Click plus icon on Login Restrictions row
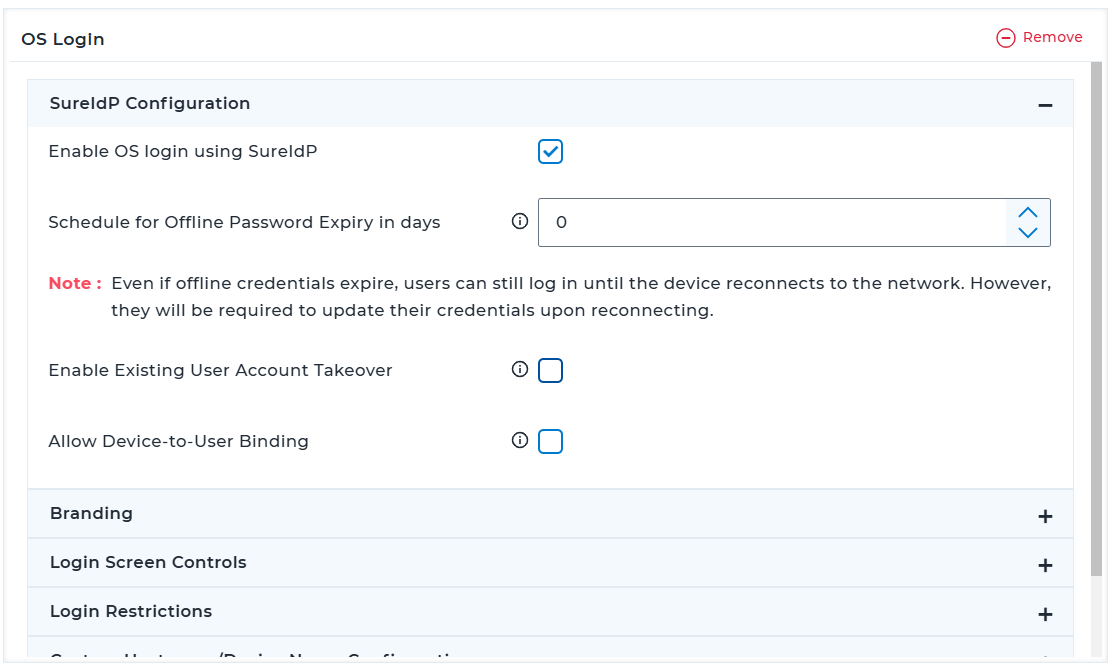This screenshot has height=664, width=1114. coord(1045,614)
